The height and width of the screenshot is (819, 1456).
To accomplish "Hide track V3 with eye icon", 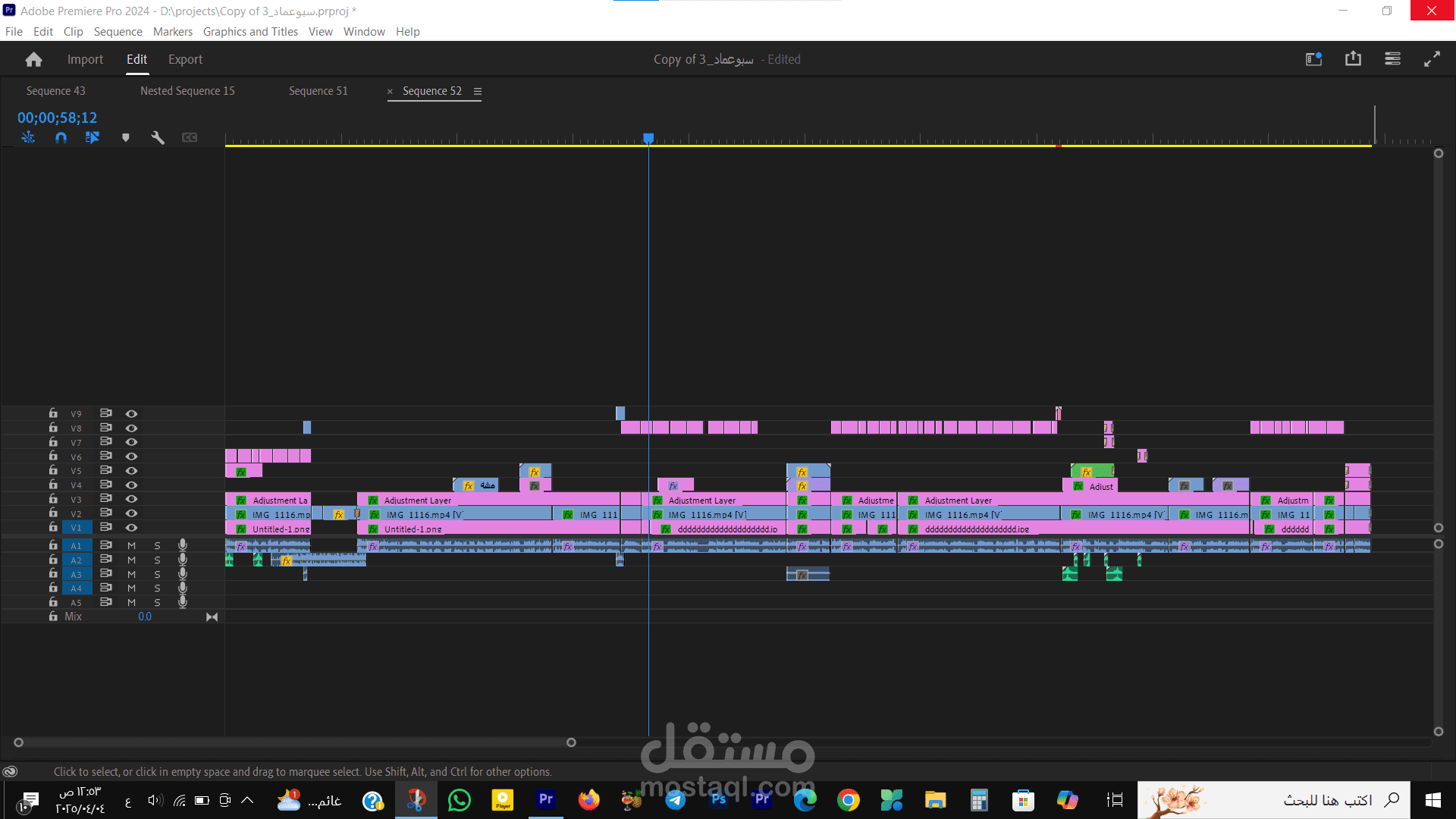I will pyautogui.click(x=131, y=499).
